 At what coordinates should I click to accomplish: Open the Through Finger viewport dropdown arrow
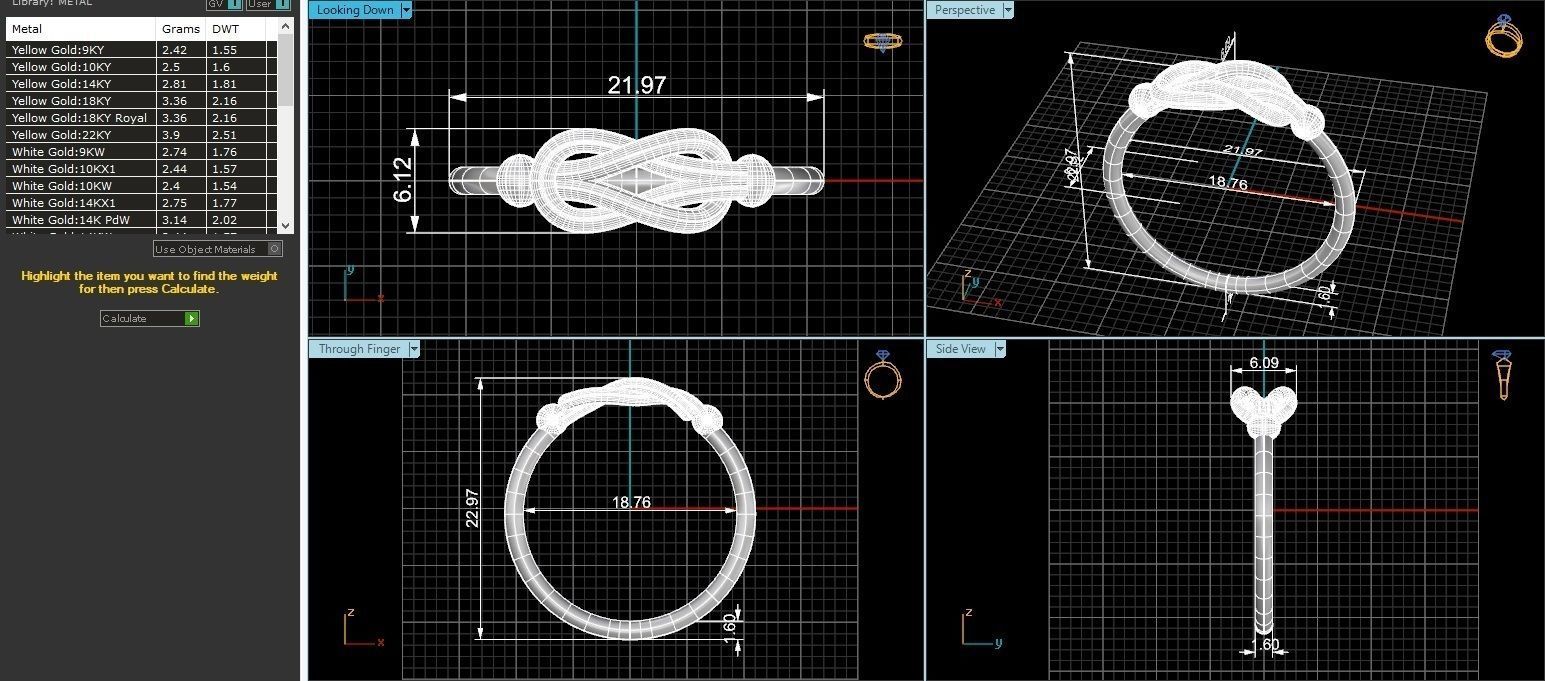tap(414, 349)
